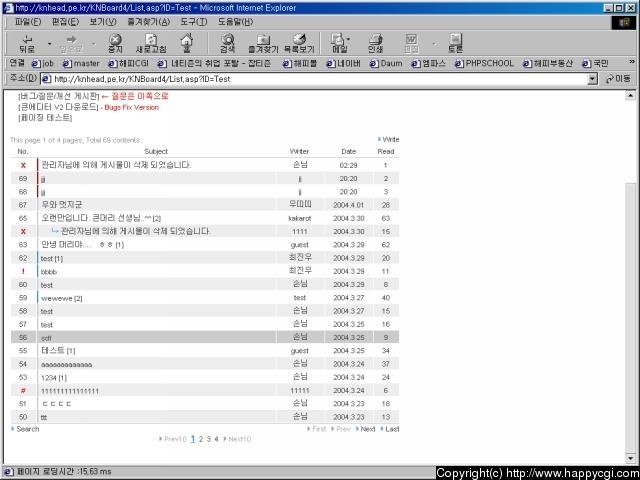Screen dimensions: 640x480
Task: Open post 55 '테스트 [1]'
Action: pos(58,351)
